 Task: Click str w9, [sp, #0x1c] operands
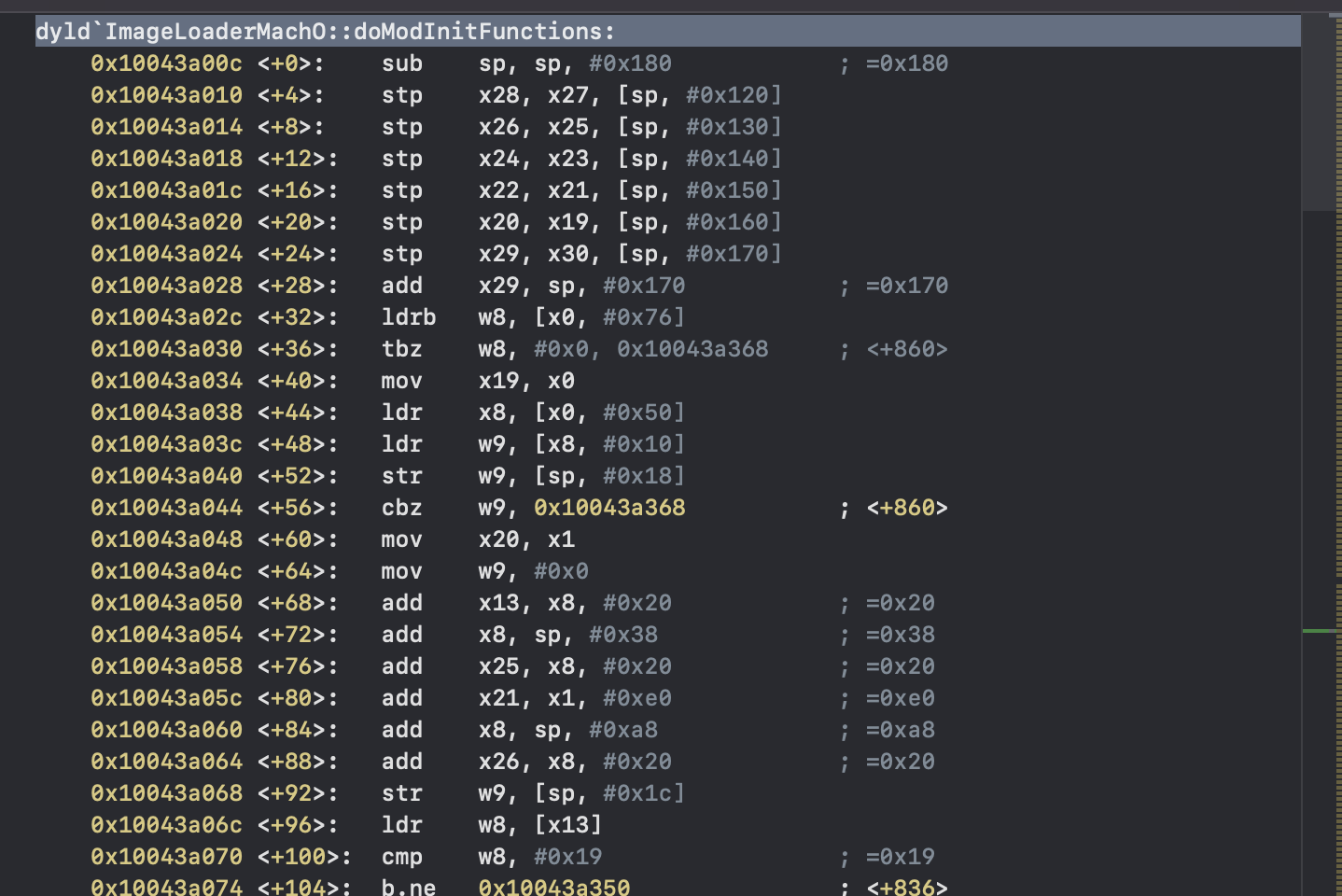(582, 793)
